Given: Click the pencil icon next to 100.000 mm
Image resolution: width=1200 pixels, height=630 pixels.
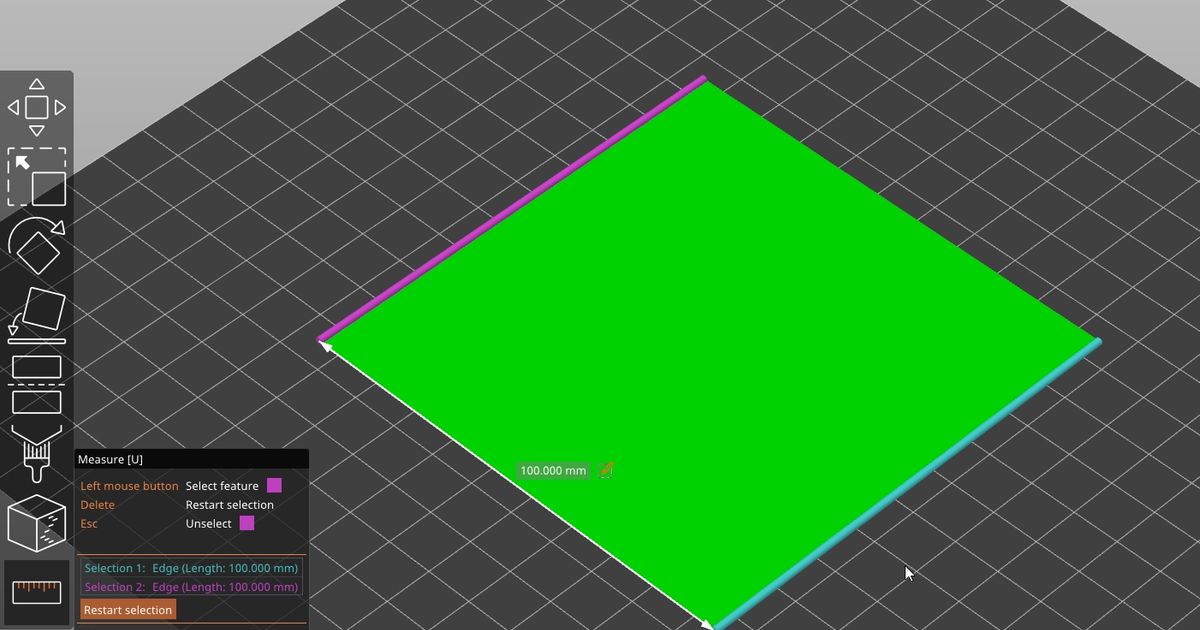Looking at the screenshot, I should pos(606,469).
